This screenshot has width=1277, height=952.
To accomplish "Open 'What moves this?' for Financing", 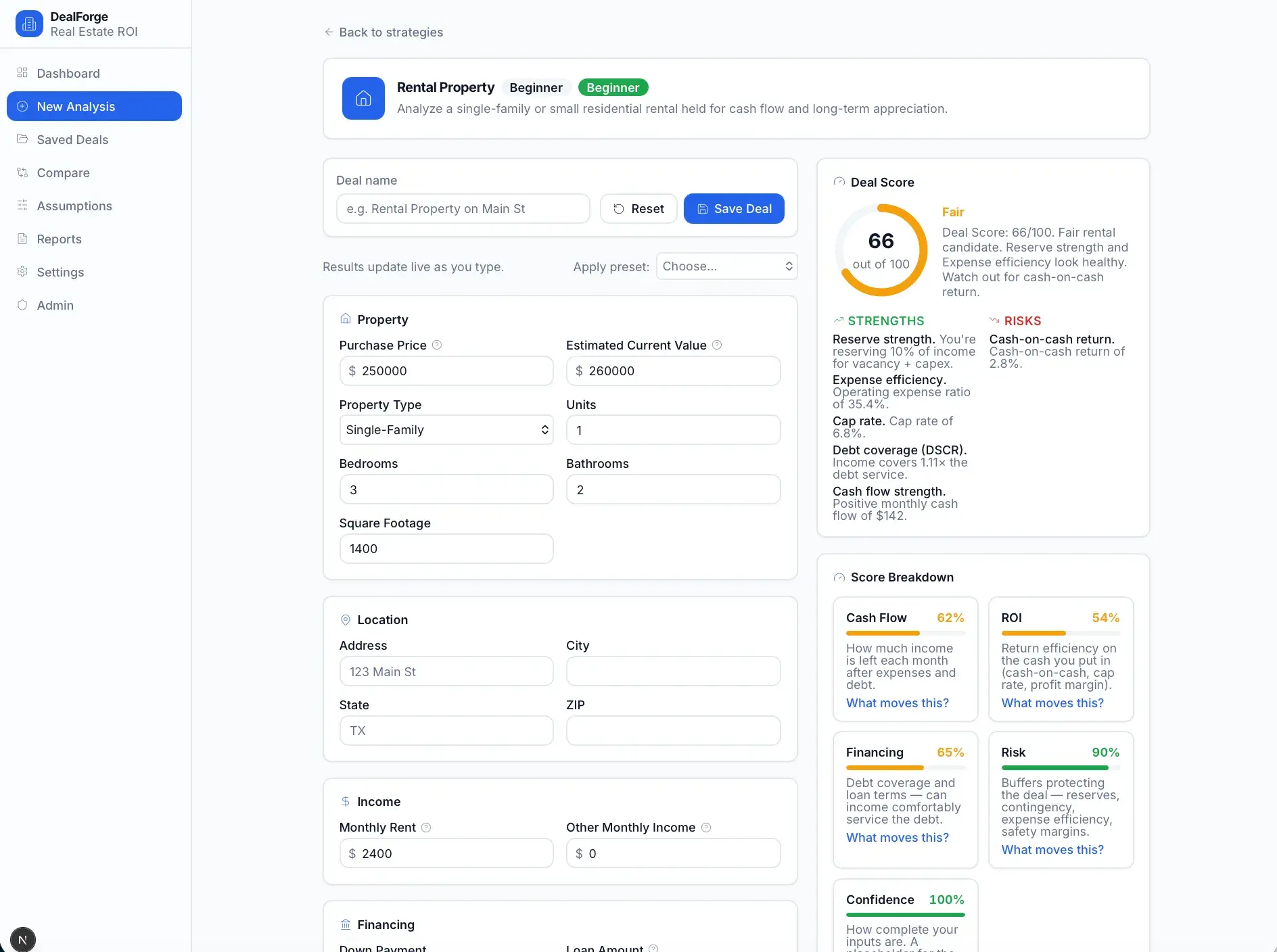I will click(898, 838).
